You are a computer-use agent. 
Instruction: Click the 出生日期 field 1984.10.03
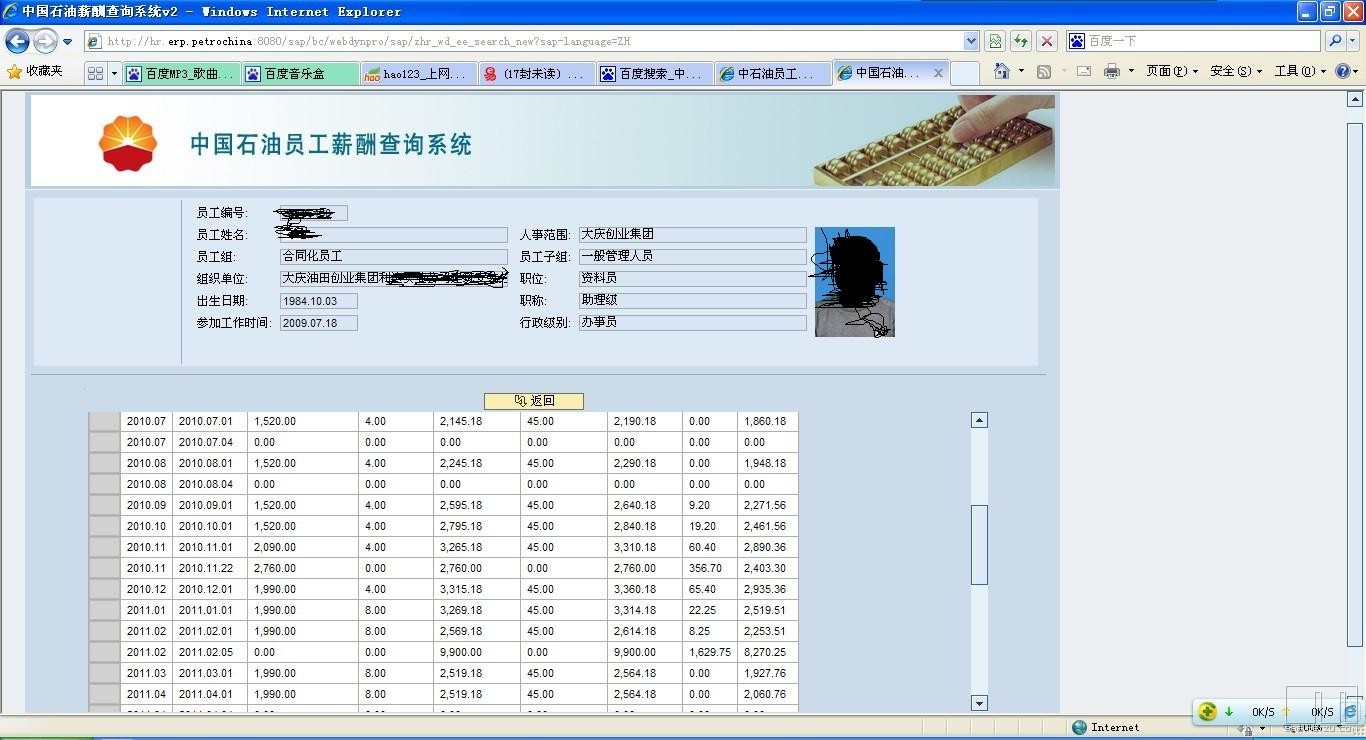pos(318,301)
